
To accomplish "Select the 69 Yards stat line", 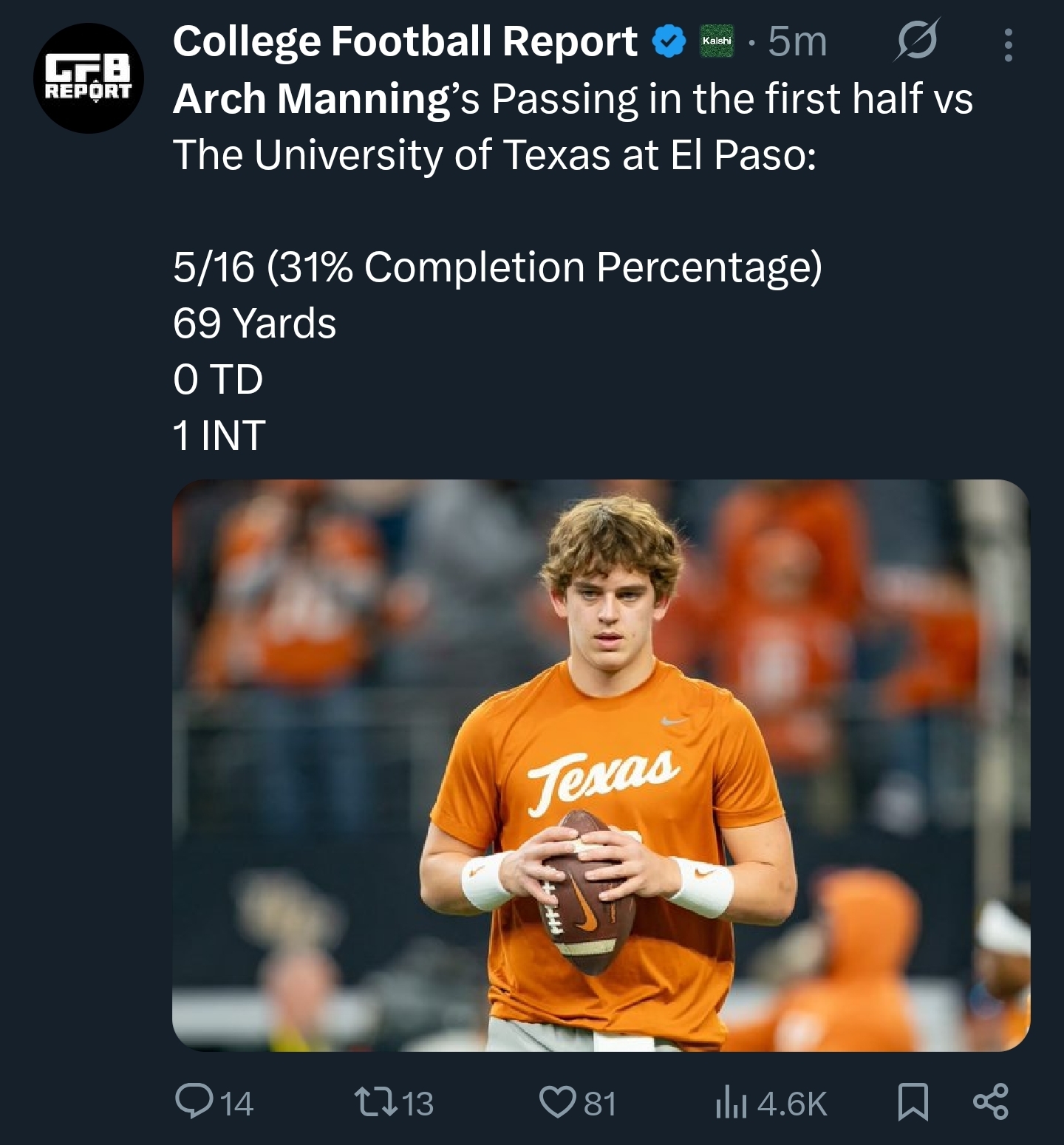I will pos(255,323).
